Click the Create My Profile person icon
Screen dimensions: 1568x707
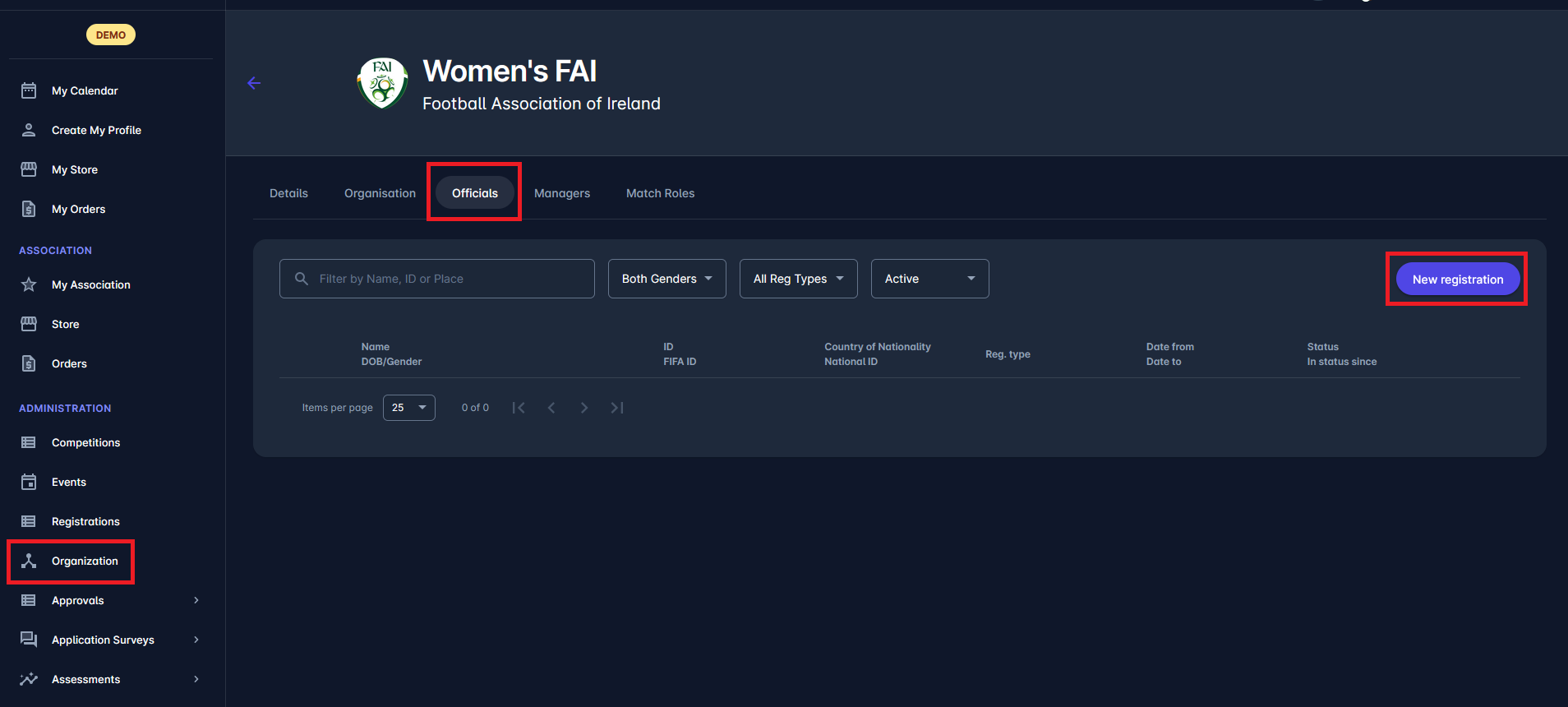click(x=29, y=130)
